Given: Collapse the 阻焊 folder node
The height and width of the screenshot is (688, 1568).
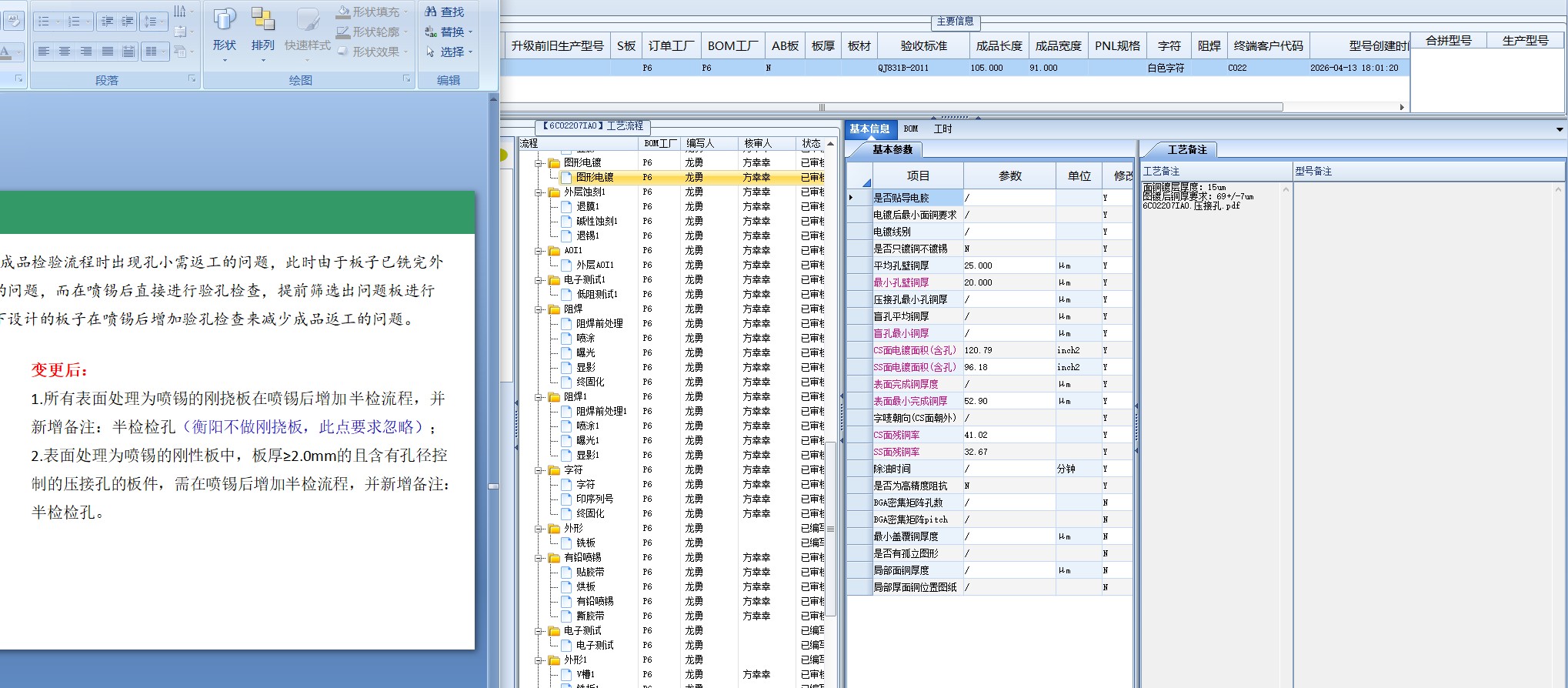Looking at the screenshot, I should click(539, 309).
